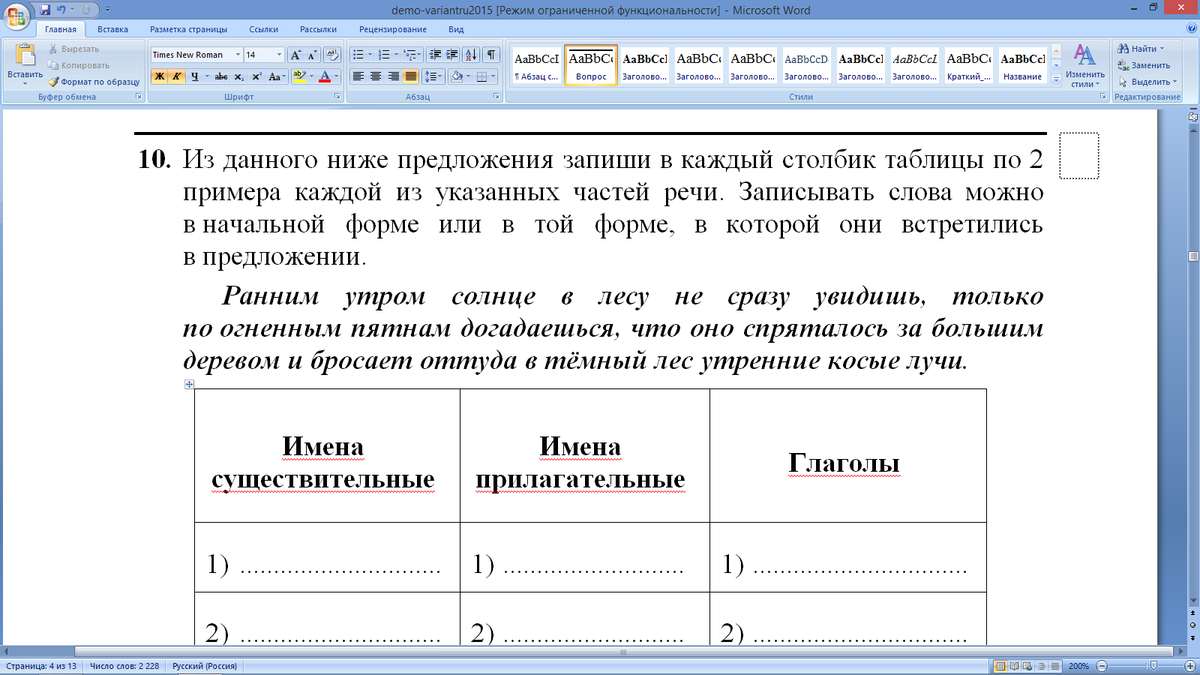Screen dimensions: 1200x675
Task: Align the text to the left
Action: pyautogui.click(x=360, y=76)
